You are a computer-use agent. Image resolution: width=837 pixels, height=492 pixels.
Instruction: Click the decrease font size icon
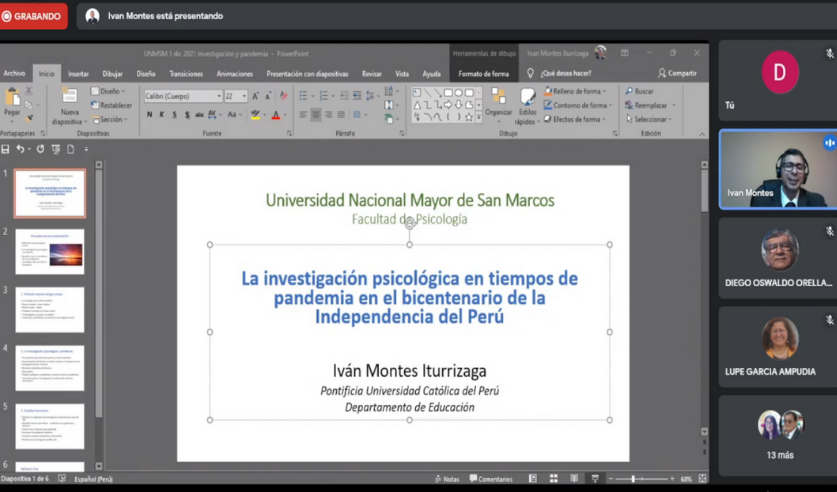point(267,96)
